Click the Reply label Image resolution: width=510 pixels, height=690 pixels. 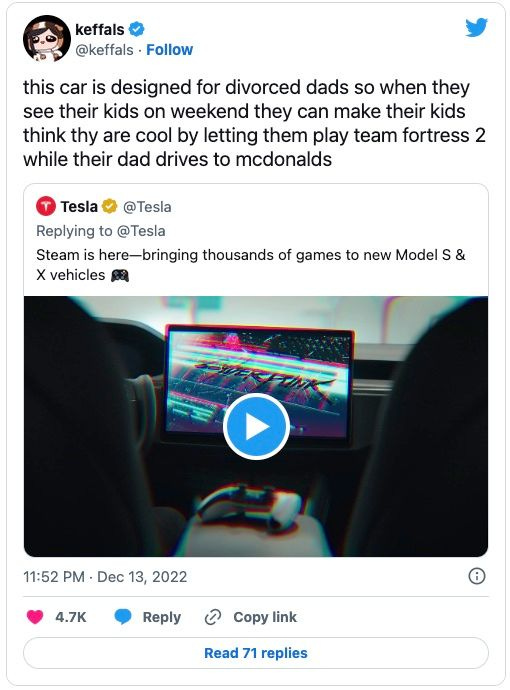(162, 617)
